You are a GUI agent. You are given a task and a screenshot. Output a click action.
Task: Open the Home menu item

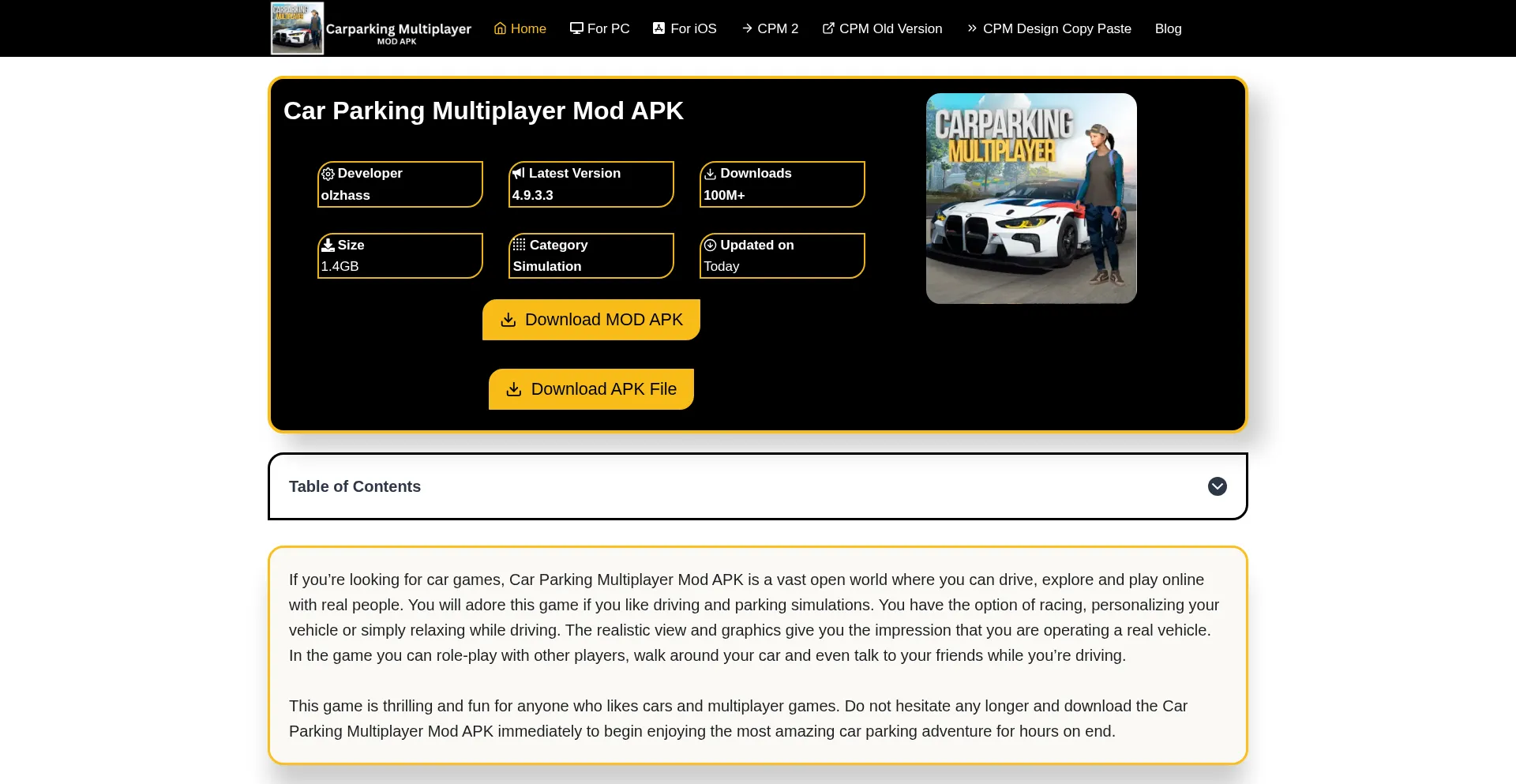click(x=520, y=28)
